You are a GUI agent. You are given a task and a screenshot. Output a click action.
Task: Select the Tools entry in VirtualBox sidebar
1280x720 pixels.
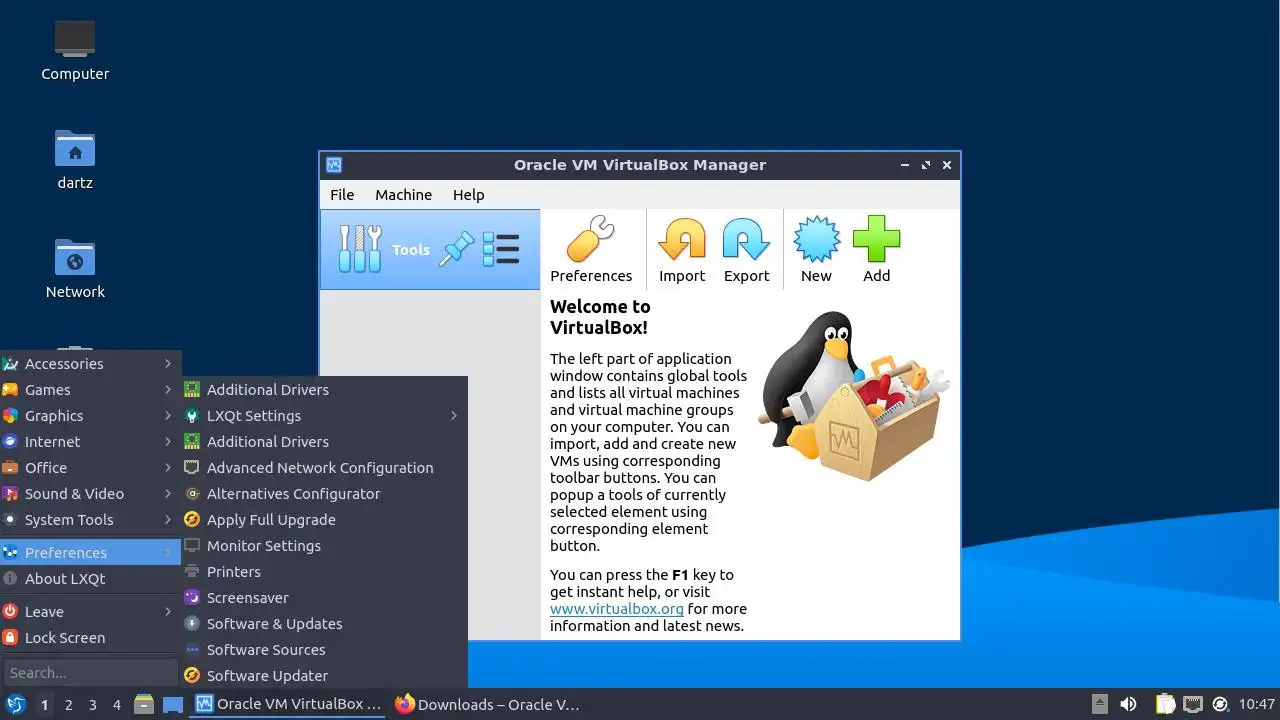click(430, 249)
